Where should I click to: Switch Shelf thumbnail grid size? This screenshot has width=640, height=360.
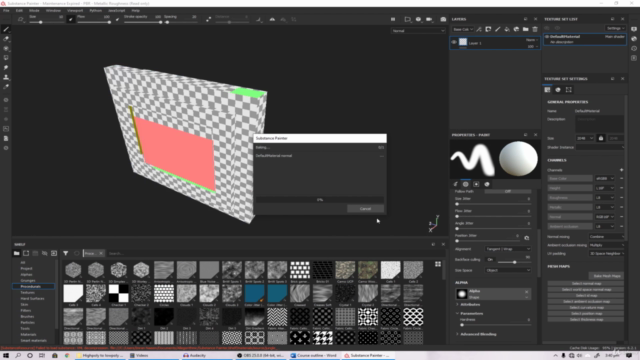[x=438, y=264]
